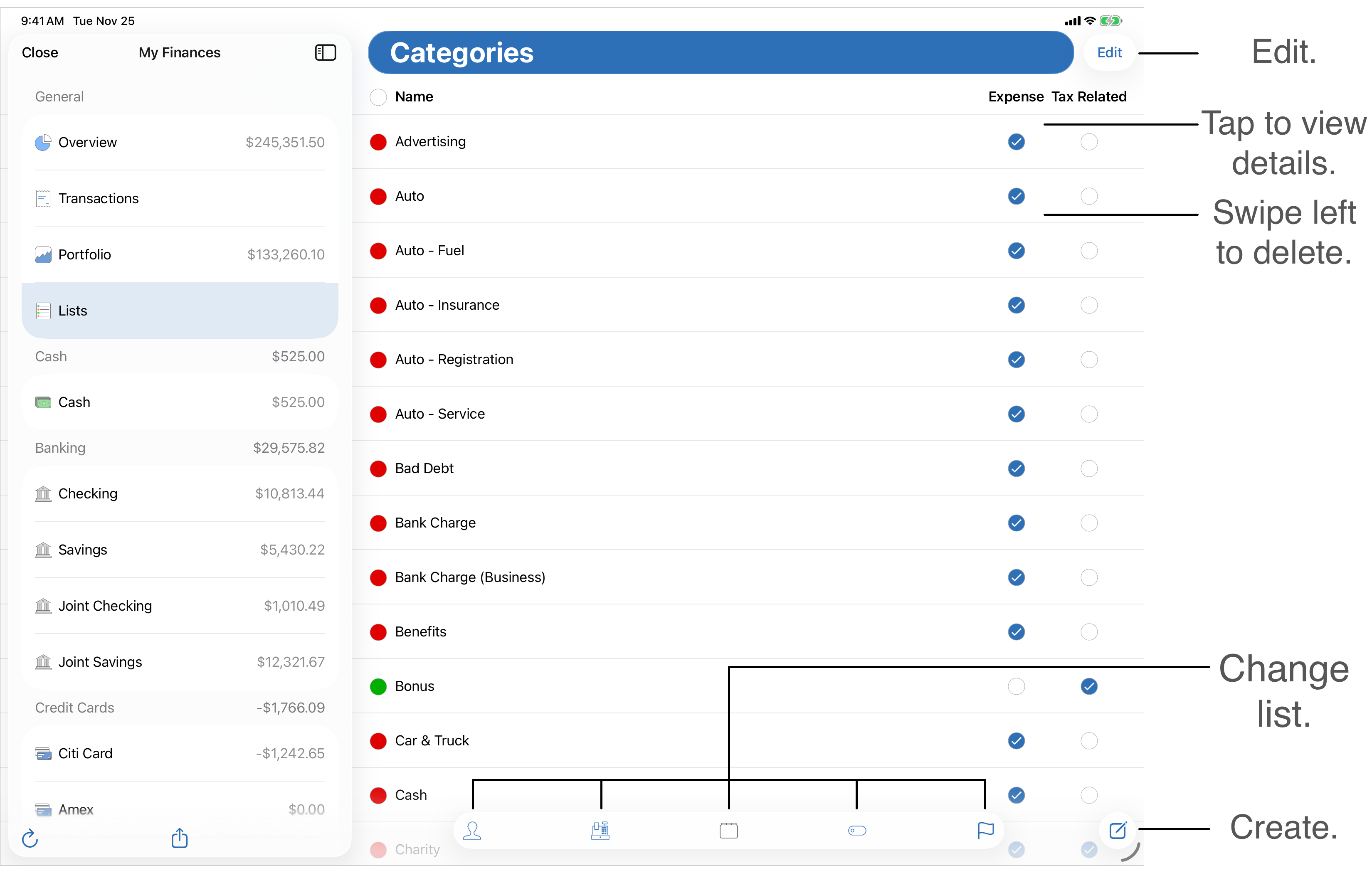Tap Close in the sidebar header
The height and width of the screenshot is (873, 1372).
(40, 52)
